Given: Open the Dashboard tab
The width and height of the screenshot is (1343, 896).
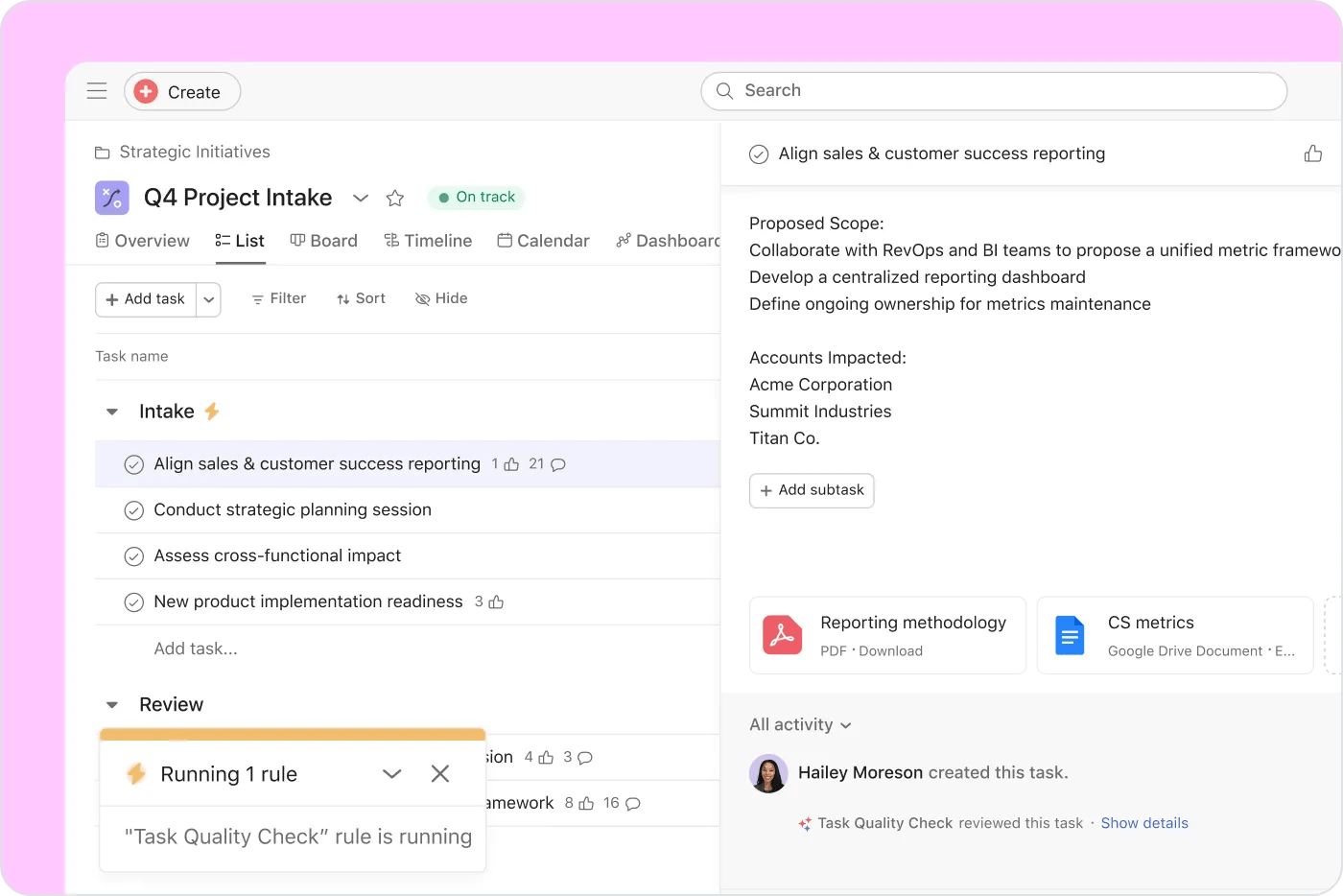Looking at the screenshot, I should tap(668, 241).
